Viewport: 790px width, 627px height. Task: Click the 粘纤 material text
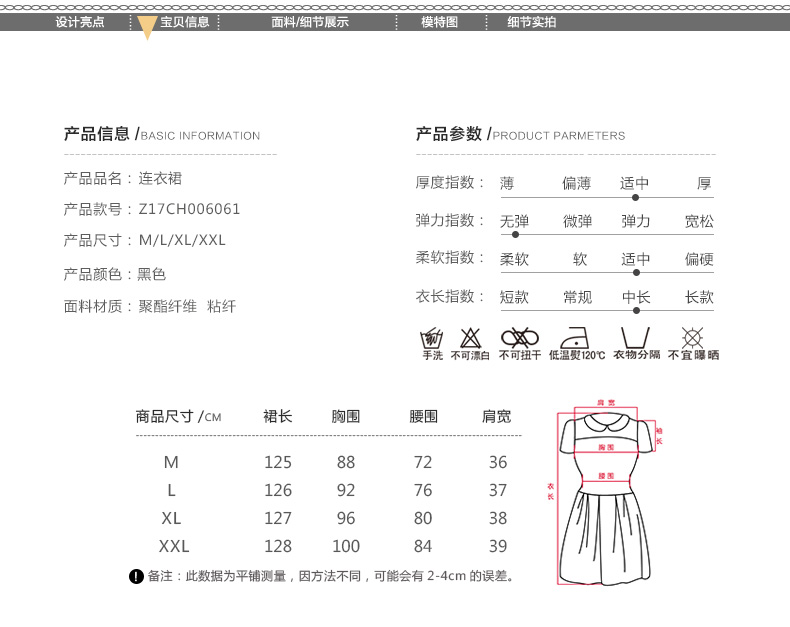coord(221,306)
